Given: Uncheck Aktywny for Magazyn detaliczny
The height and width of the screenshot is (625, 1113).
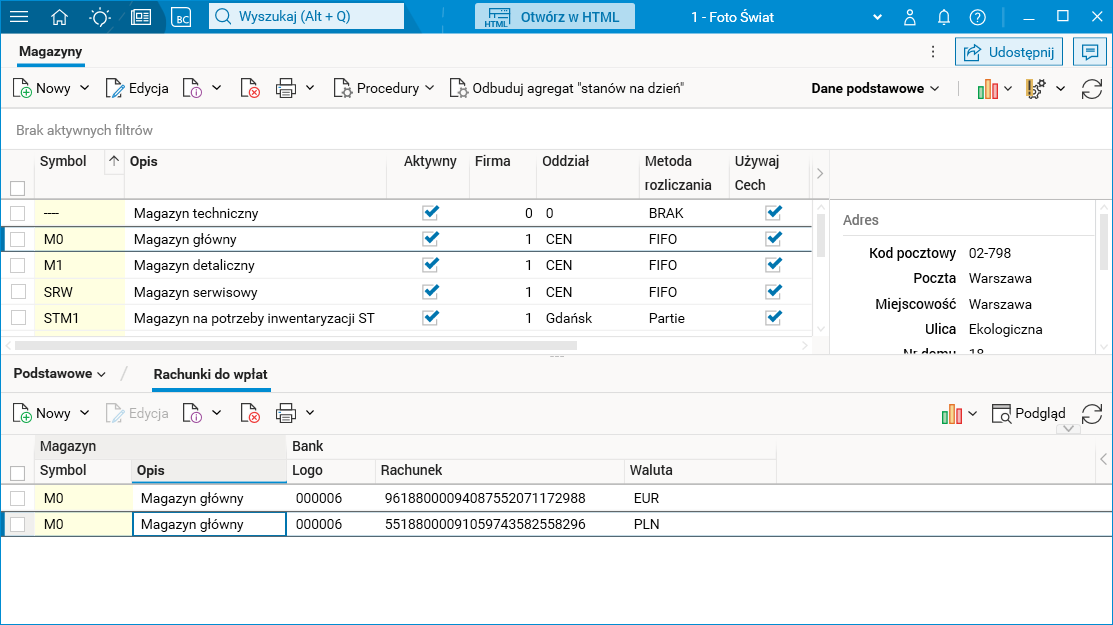Looking at the screenshot, I should pyautogui.click(x=431, y=265).
